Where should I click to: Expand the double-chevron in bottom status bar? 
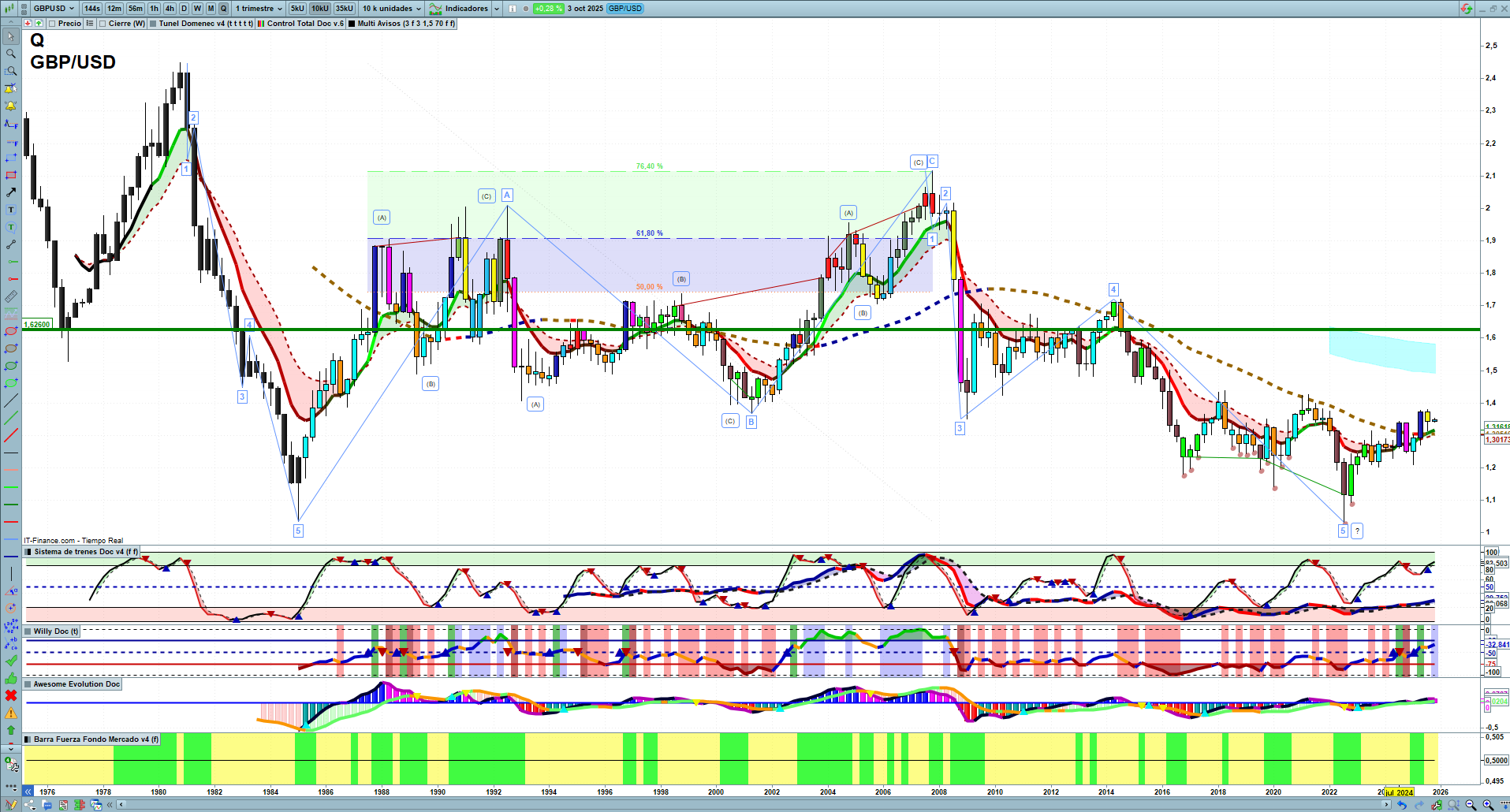pyautogui.click(x=109, y=805)
